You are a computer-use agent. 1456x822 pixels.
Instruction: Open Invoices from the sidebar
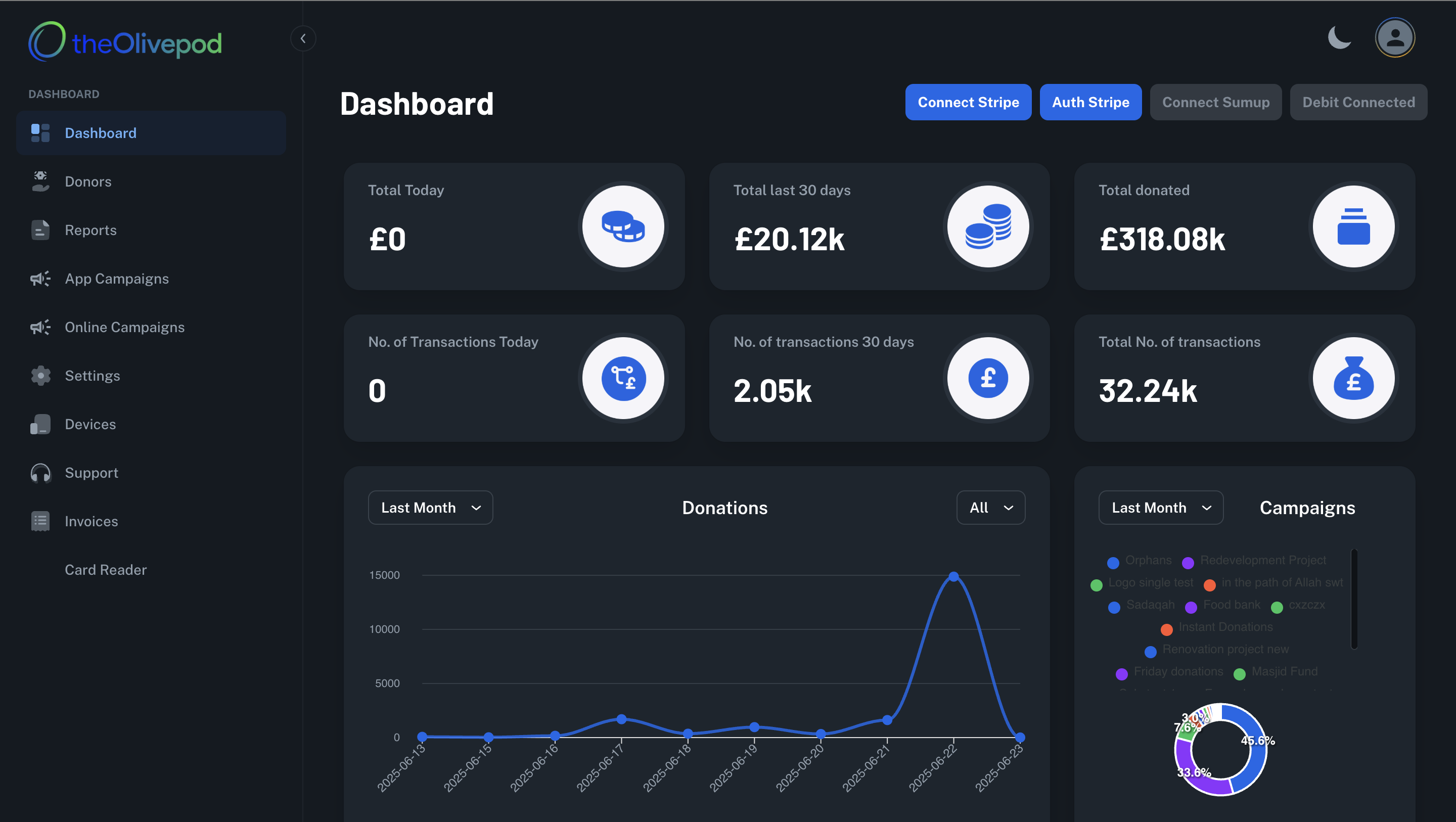click(151, 521)
